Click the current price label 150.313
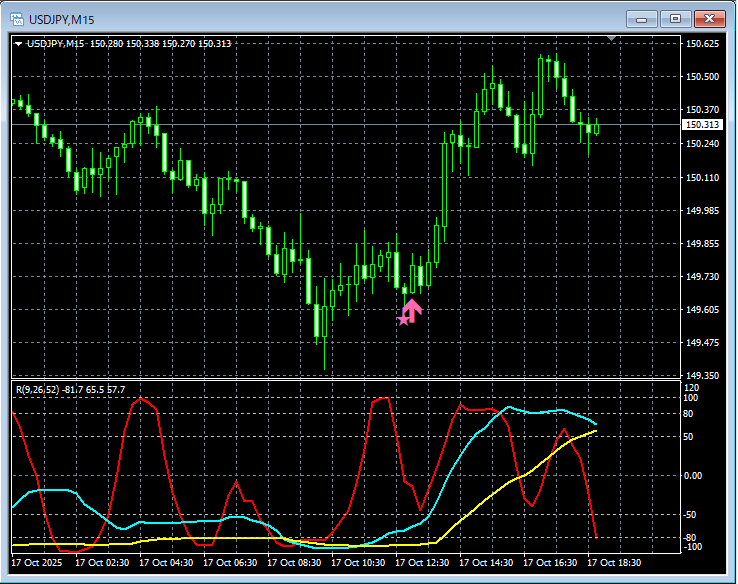This screenshot has height=584, width=738. (702, 125)
